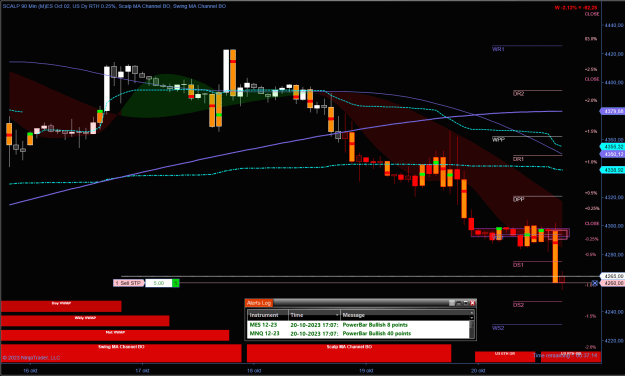Viewport: 625px width, 376px height.
Task: Click the 20 okt date axis label
Action: point(478,370)
